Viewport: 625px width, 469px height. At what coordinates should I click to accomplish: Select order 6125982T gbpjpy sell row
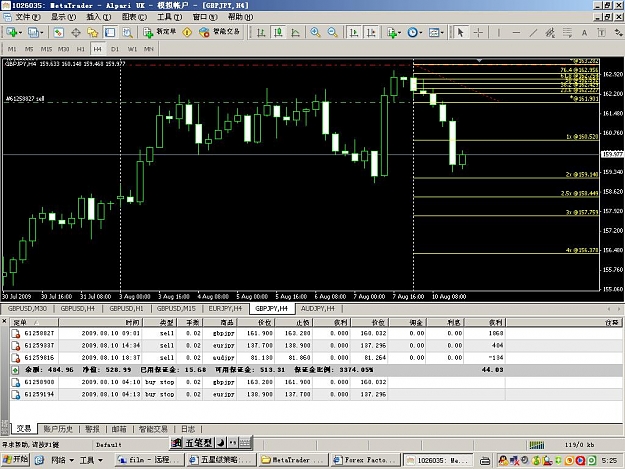317,333
